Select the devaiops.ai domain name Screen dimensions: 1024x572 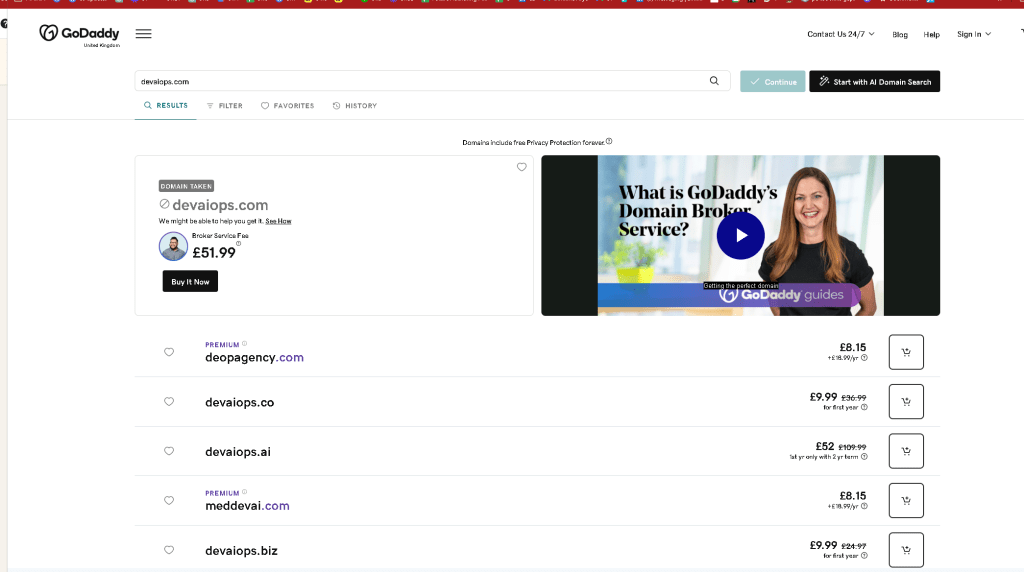[238, 452]
